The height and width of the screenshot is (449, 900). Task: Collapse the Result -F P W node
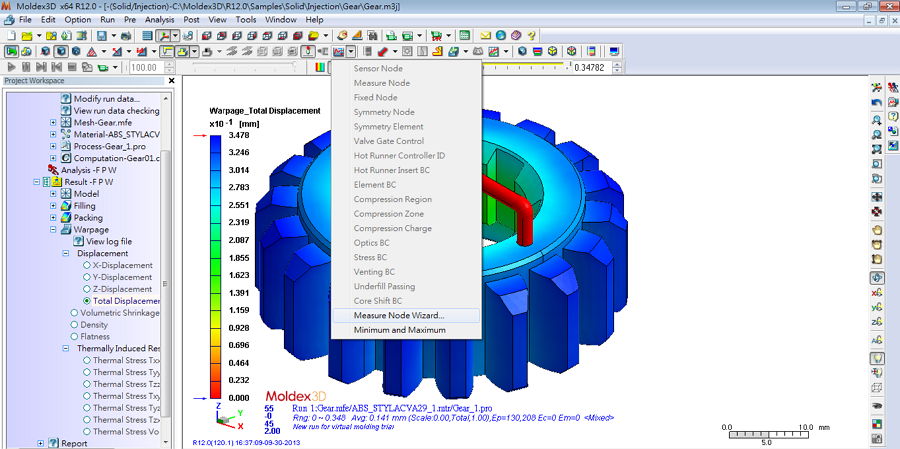[x=37, y=182]
